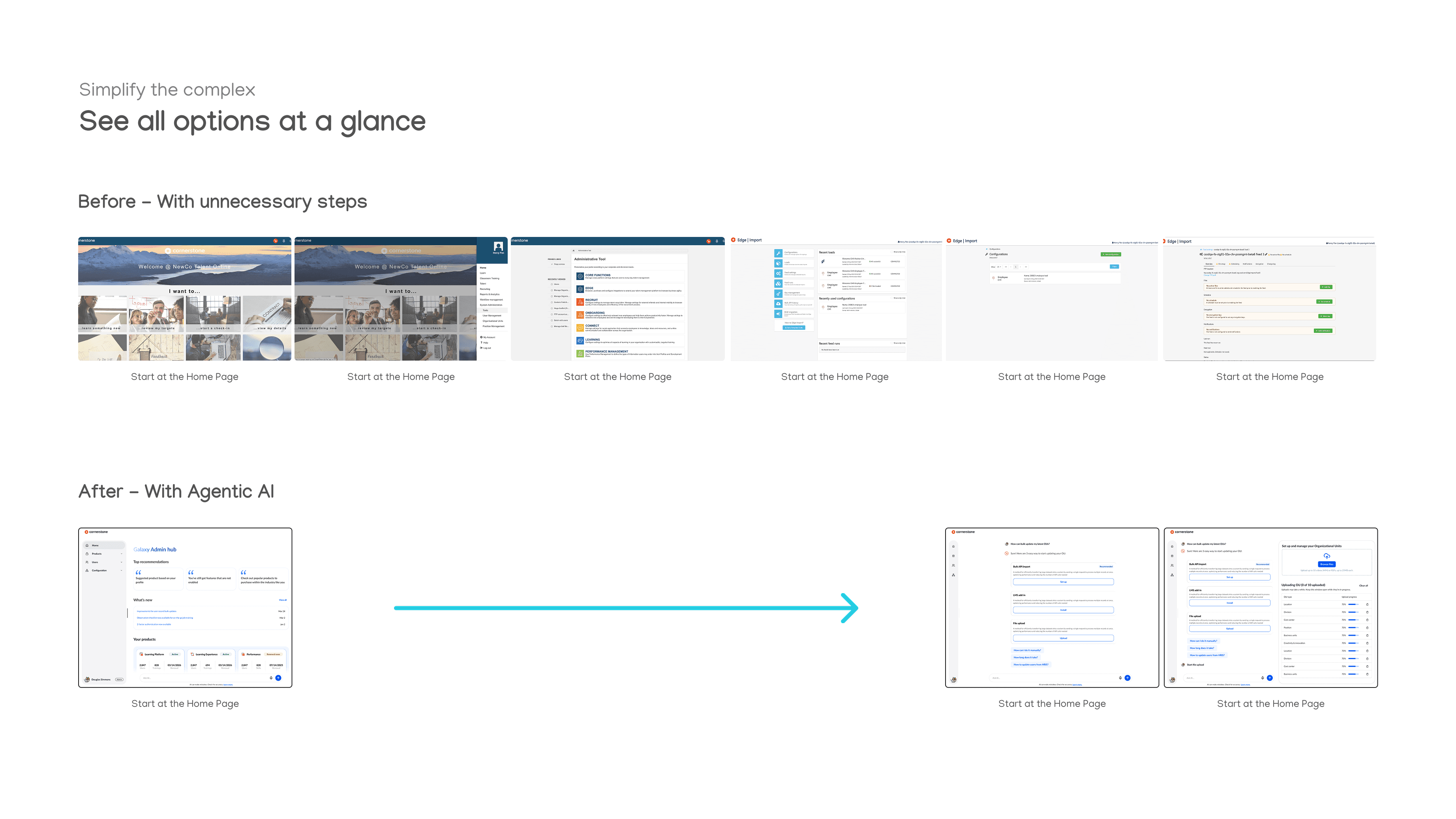The width and height of the screenshot is (1456, 819).
Task: Click the CORE FUNCTIONS gear icon
Action: (580, 276)
